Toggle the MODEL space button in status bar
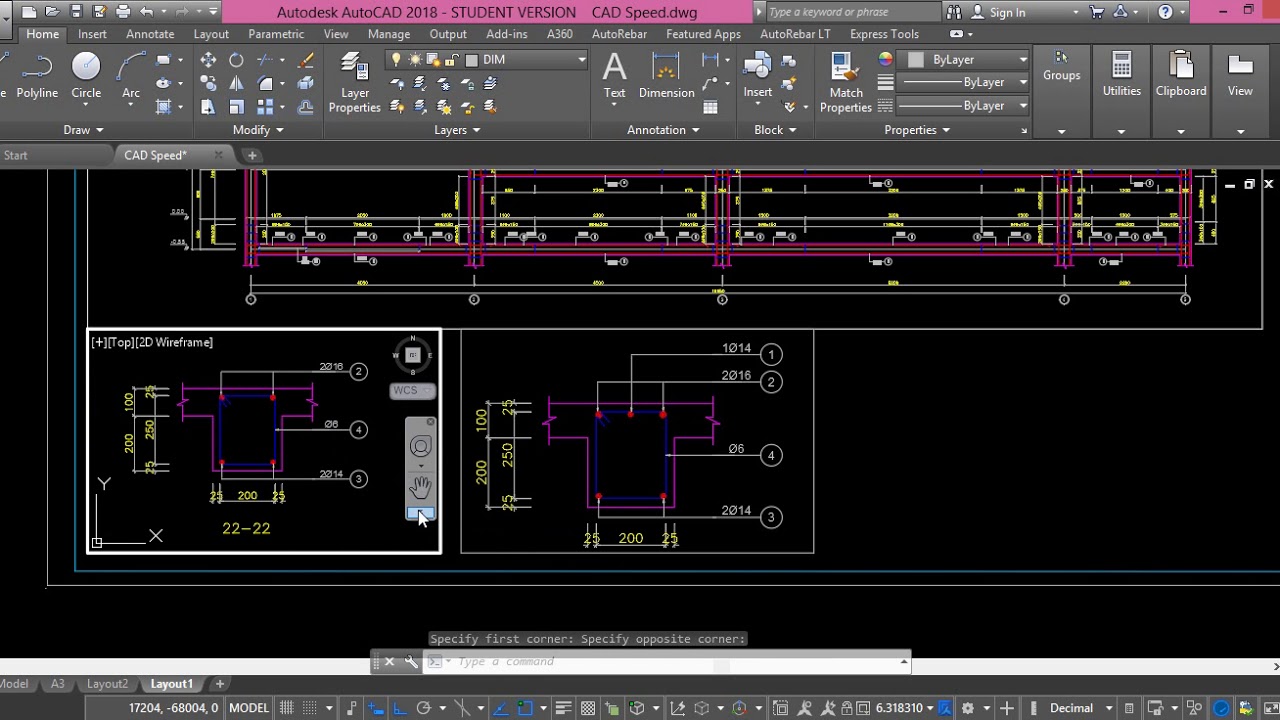This screenshot has width=1280, height=720. (x=249, y=708)
